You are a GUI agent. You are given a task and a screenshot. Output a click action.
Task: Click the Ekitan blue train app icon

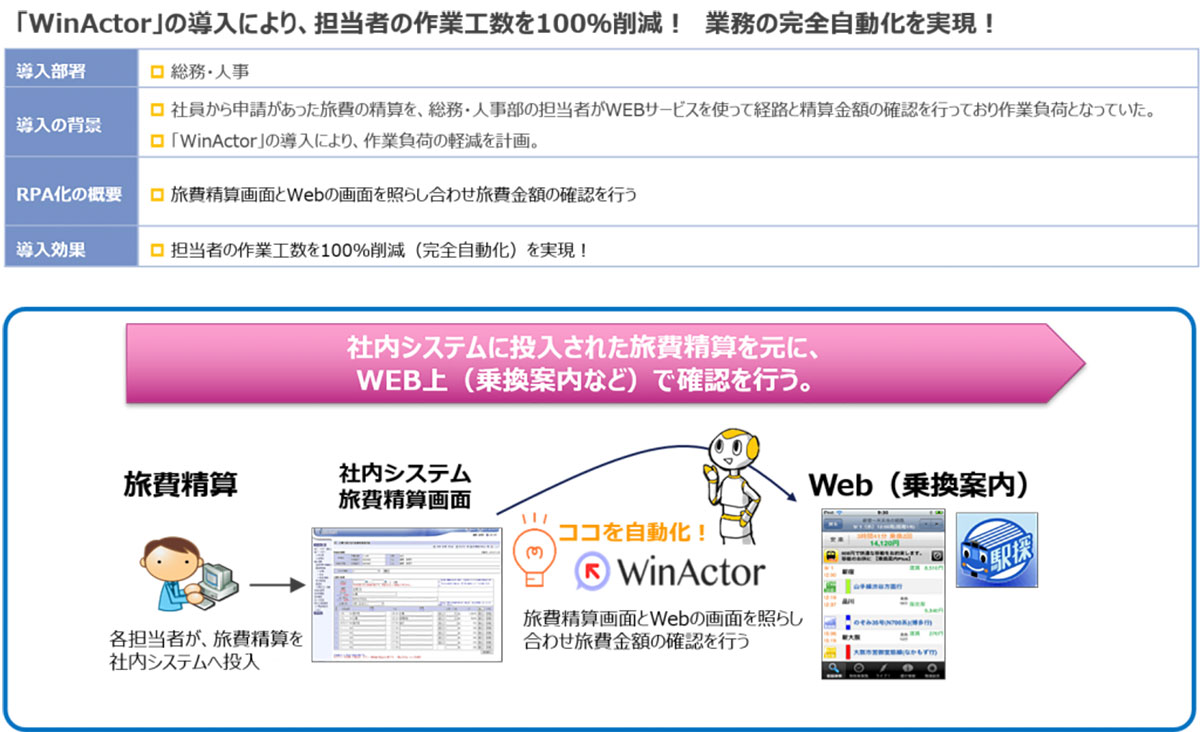(997, 551)
